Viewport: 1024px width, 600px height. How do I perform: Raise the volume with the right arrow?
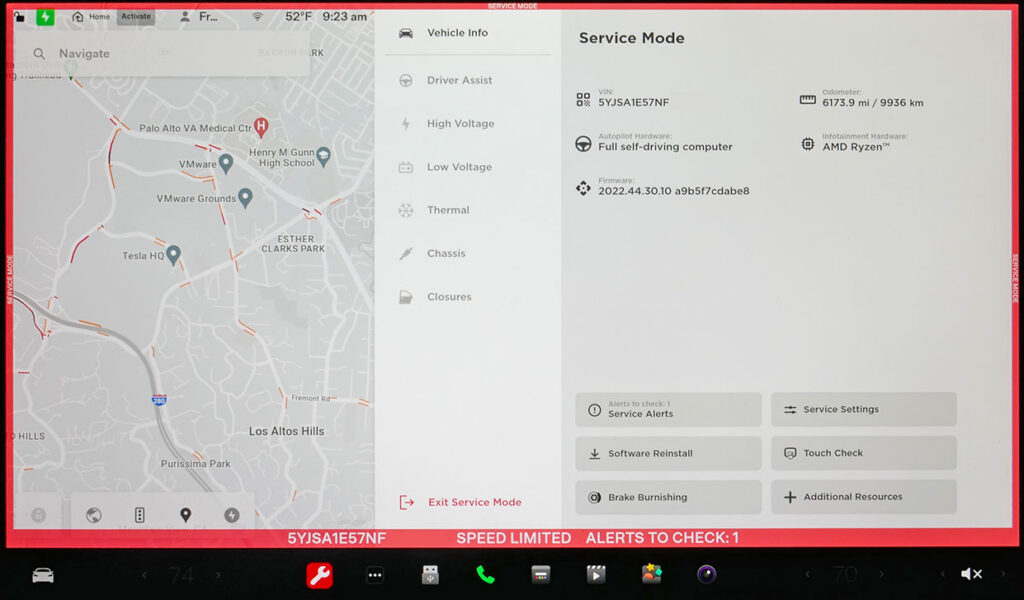click(x=1003, y=575)
